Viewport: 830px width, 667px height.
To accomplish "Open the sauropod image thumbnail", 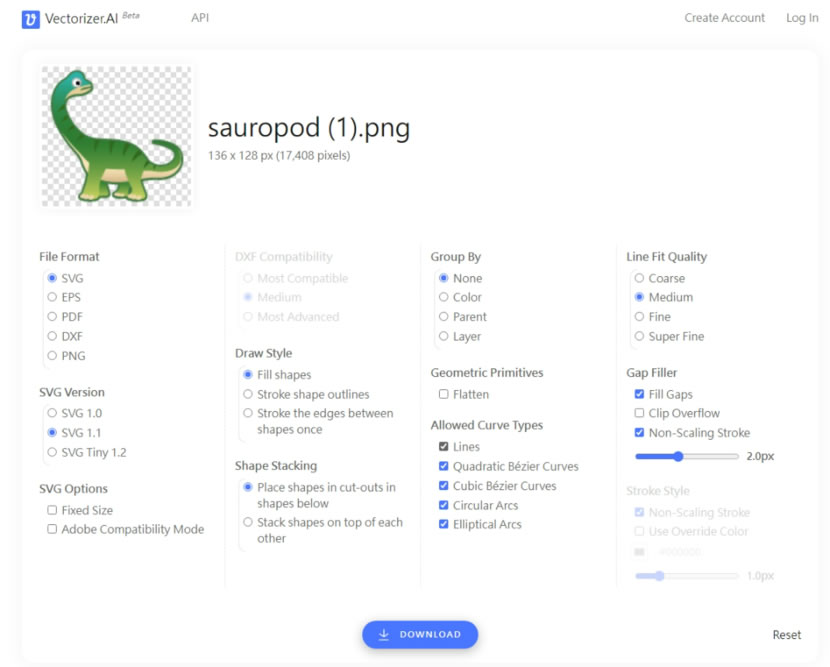I will tap(116, 136).
